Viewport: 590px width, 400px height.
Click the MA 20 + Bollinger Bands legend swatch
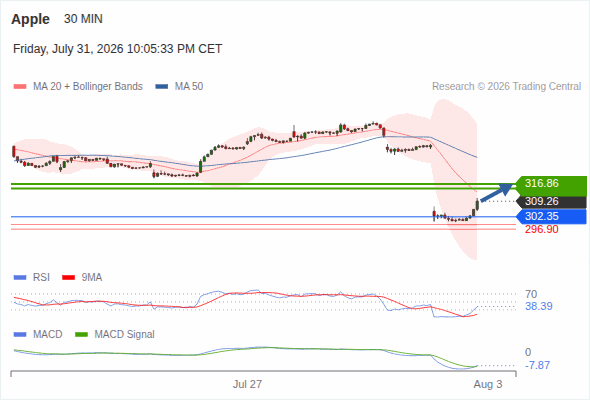click(x=20, y=87)
